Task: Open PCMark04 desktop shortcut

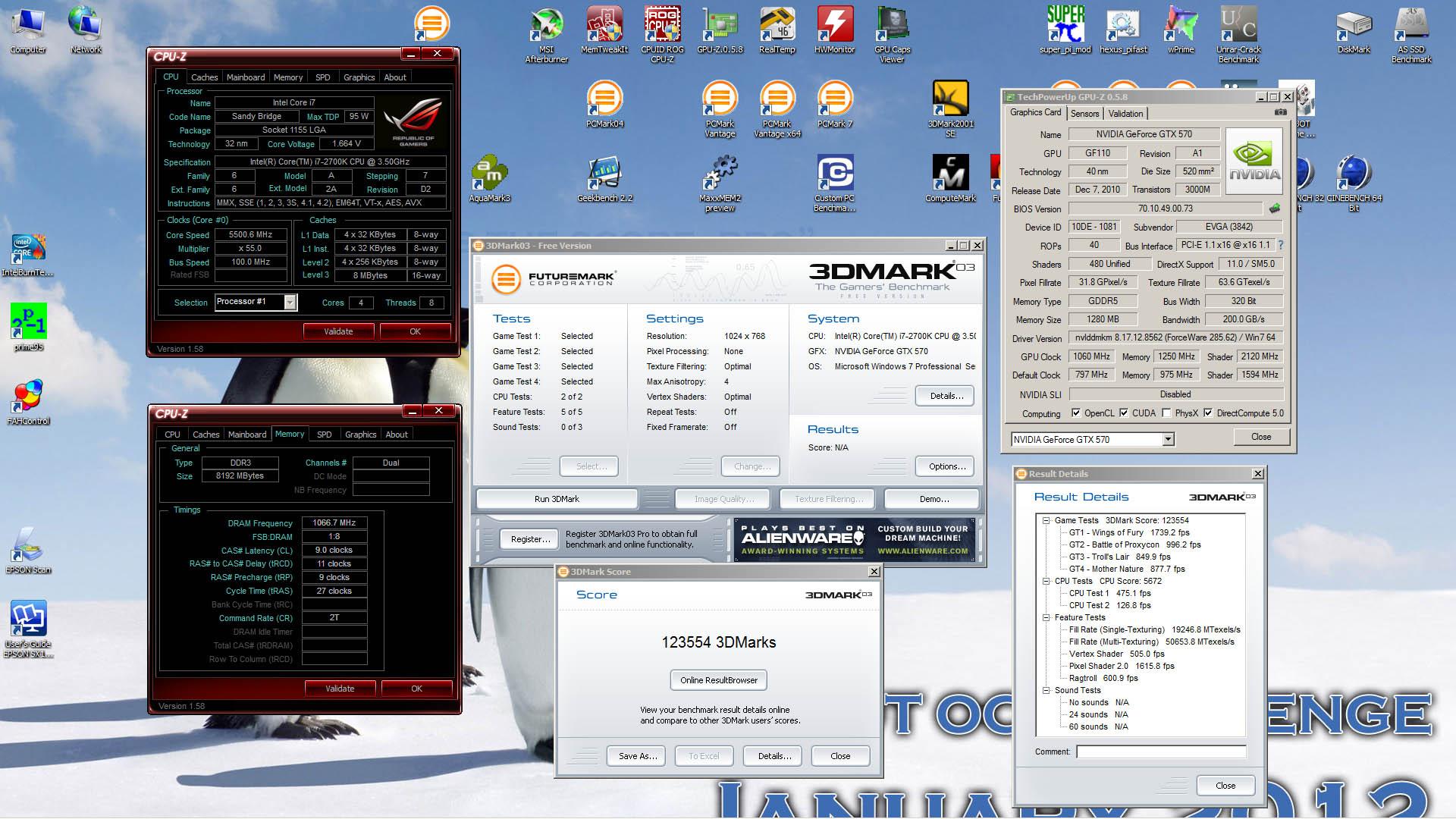Action: click(x=604, y=105)
